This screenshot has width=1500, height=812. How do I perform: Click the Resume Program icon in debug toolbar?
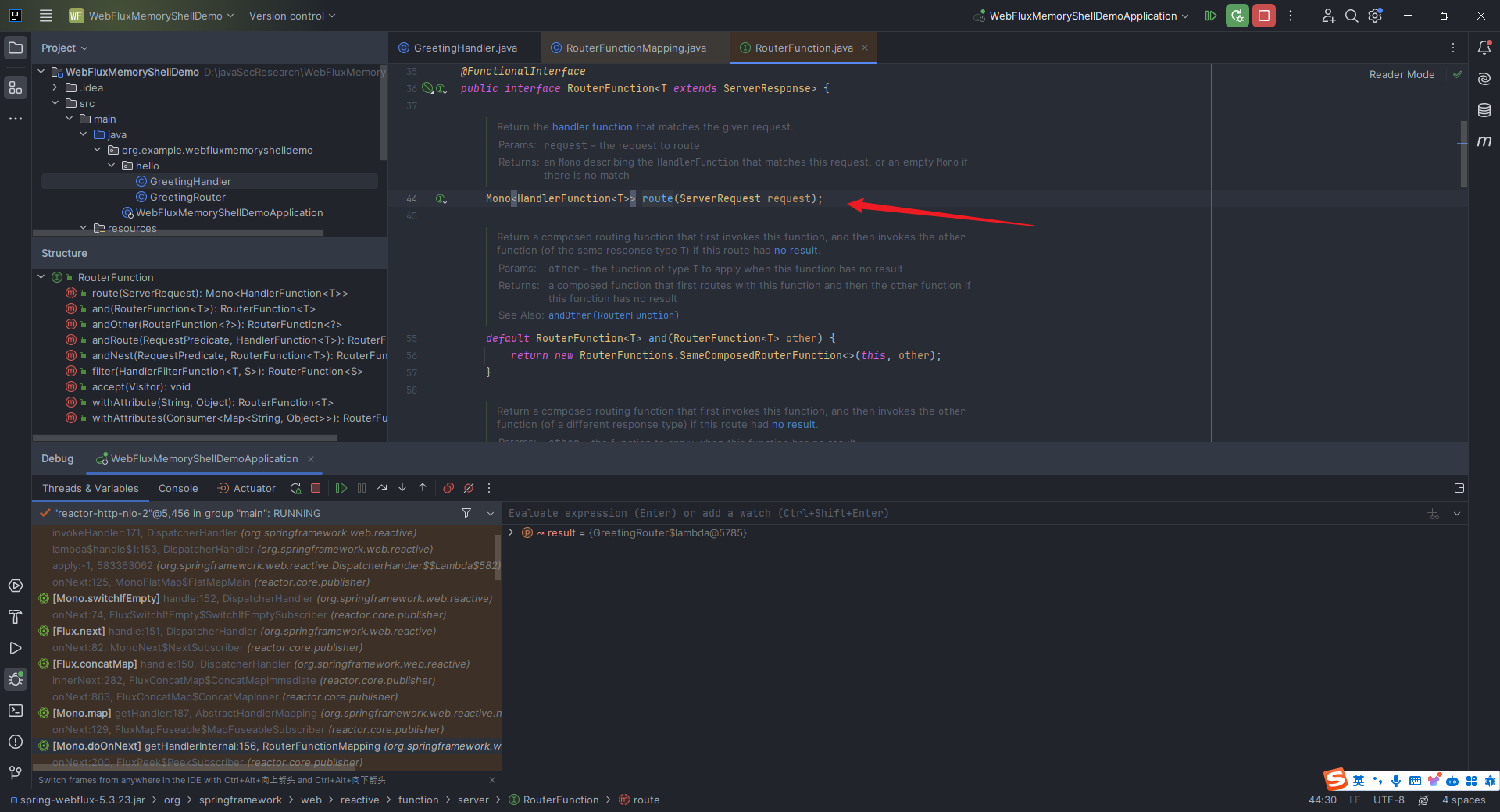point(341,489)
